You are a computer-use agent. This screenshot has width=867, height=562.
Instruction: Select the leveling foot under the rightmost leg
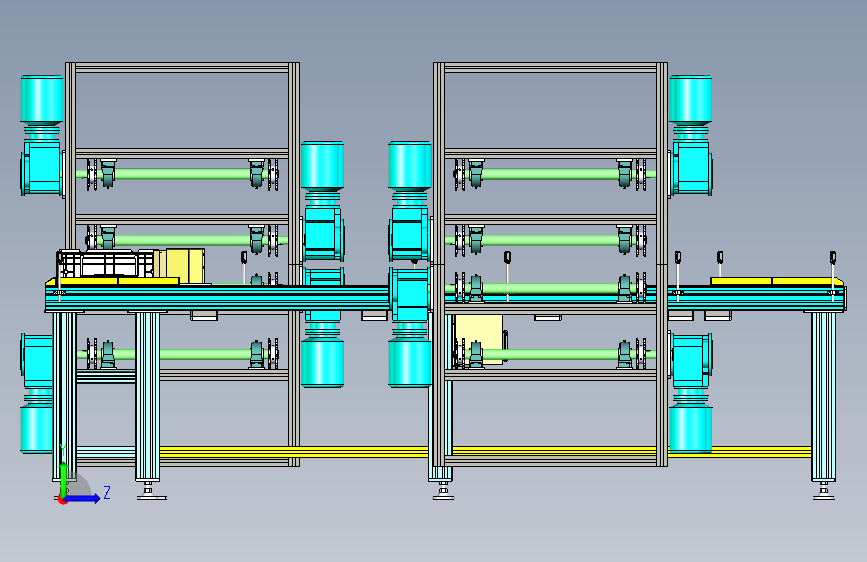click(x=823, y=491)
